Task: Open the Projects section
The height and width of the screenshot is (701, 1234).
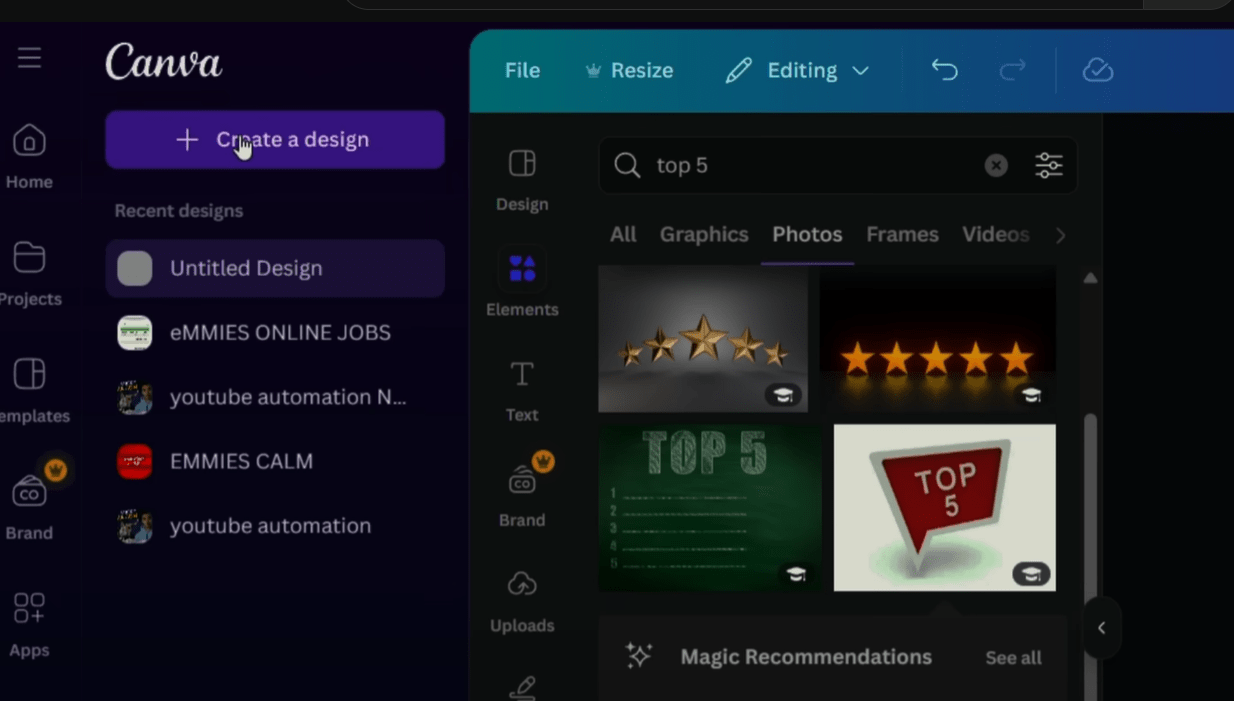Action: pos(30,270)
